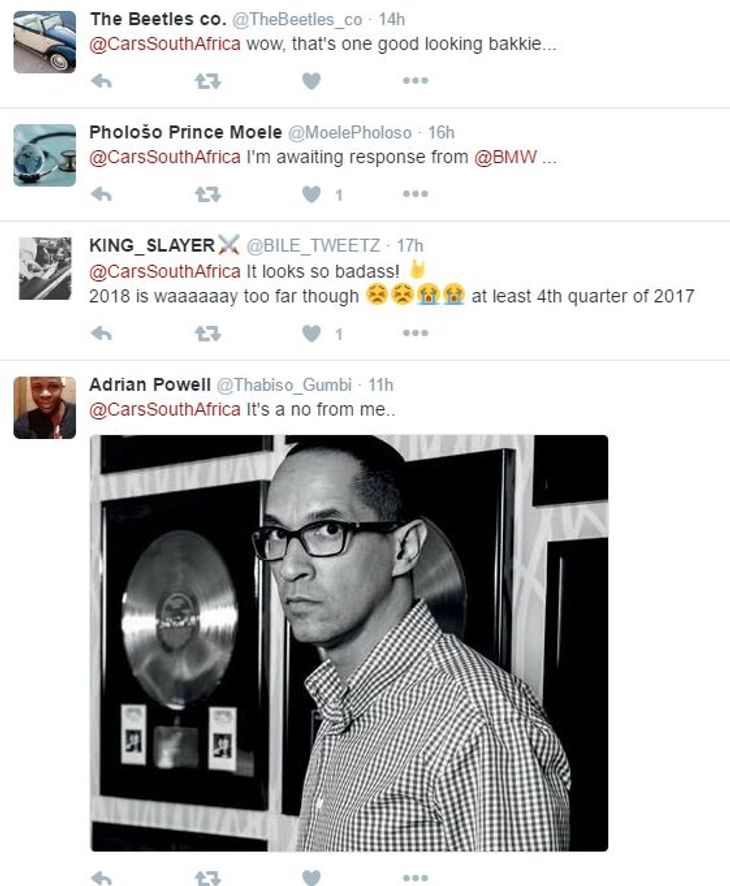View The Beetles co. car avatar

click(45, 42)
